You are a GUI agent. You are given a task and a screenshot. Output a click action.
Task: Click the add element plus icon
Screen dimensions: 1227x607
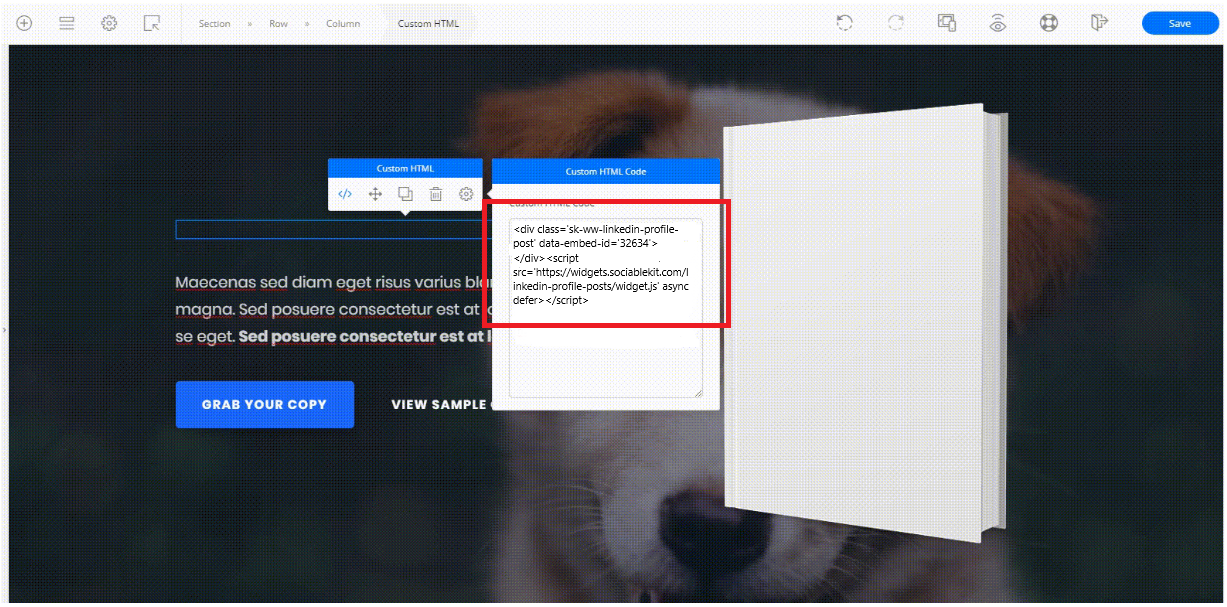coord(24,23)
